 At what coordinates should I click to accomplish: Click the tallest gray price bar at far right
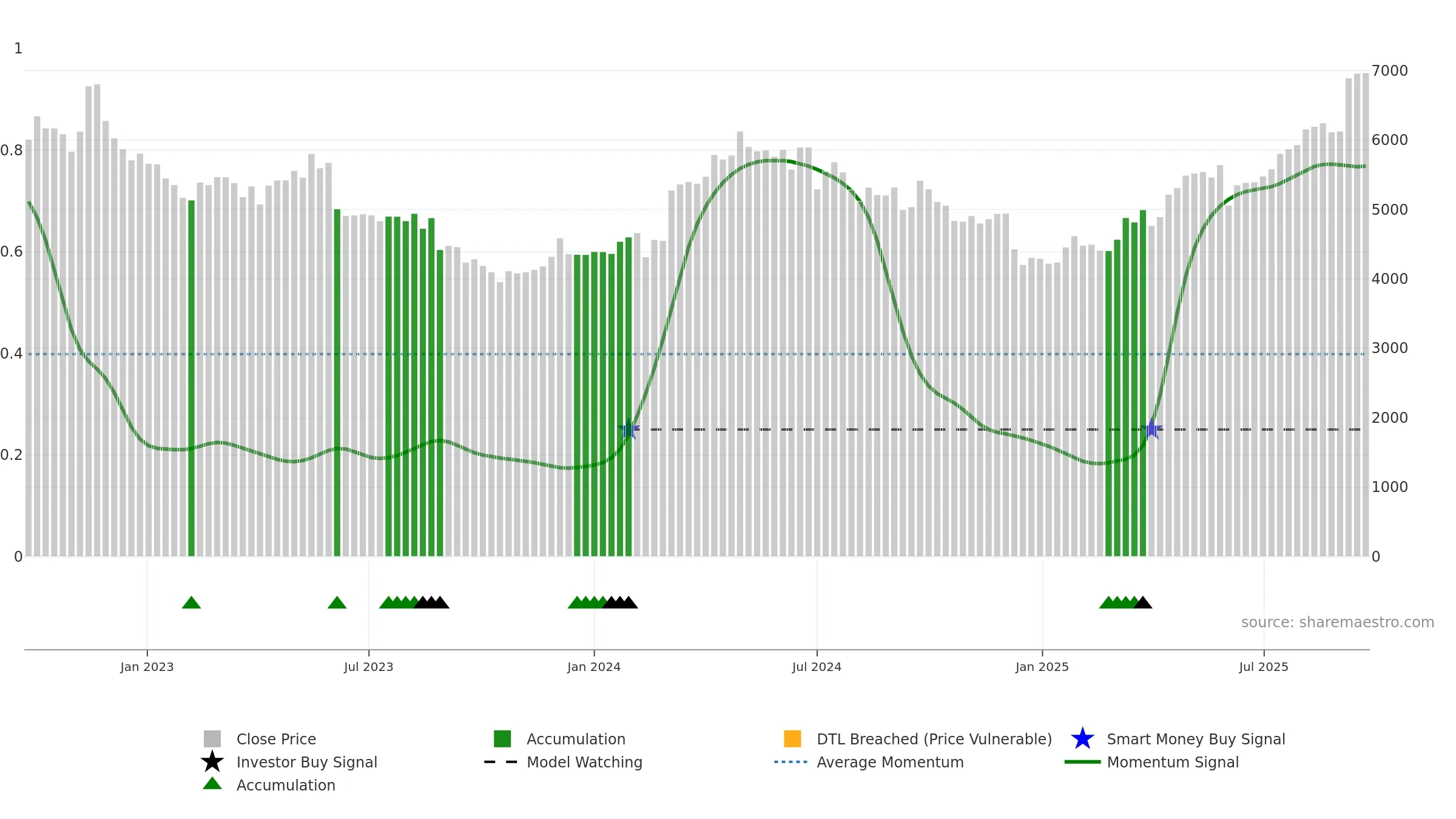pos(1366,315)
